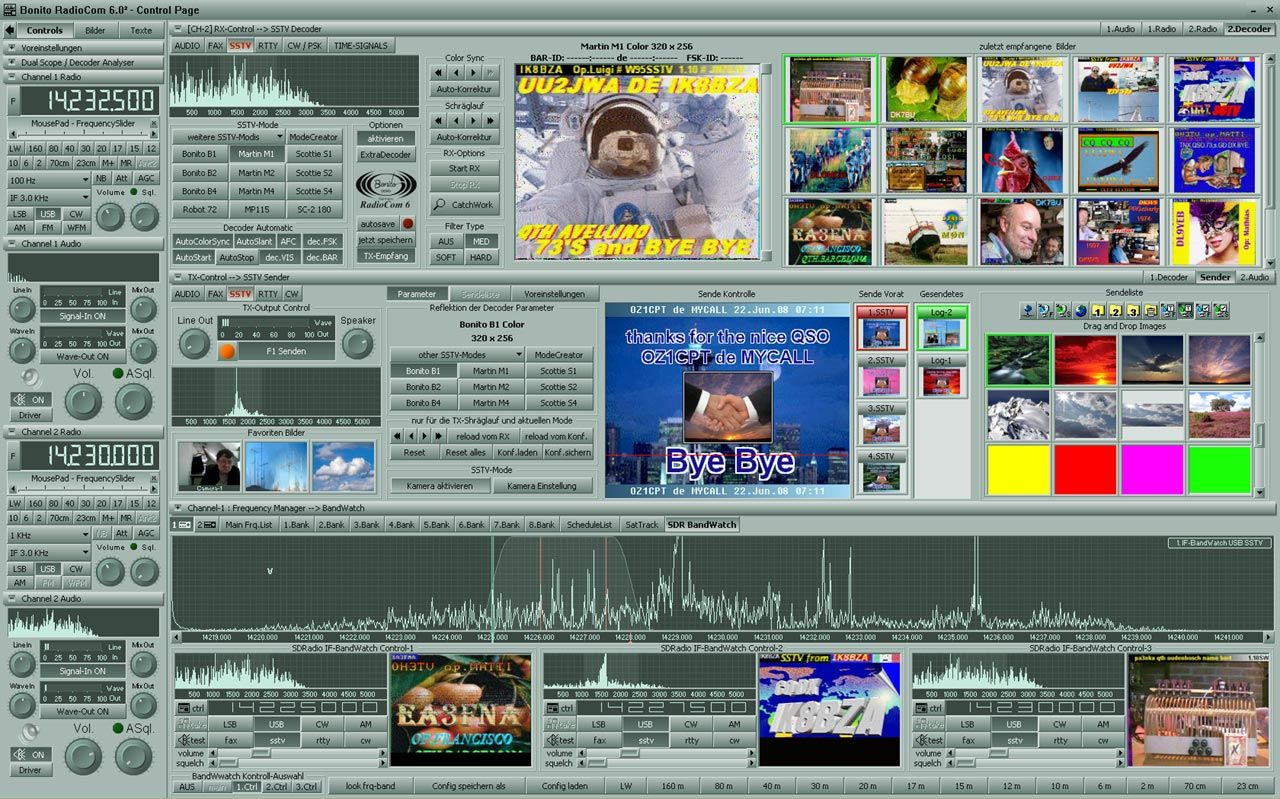The image size is (1280, 799).
Task: Click the yellow list icon after number 3 in Sendeliste
Action: point(1151,310)
